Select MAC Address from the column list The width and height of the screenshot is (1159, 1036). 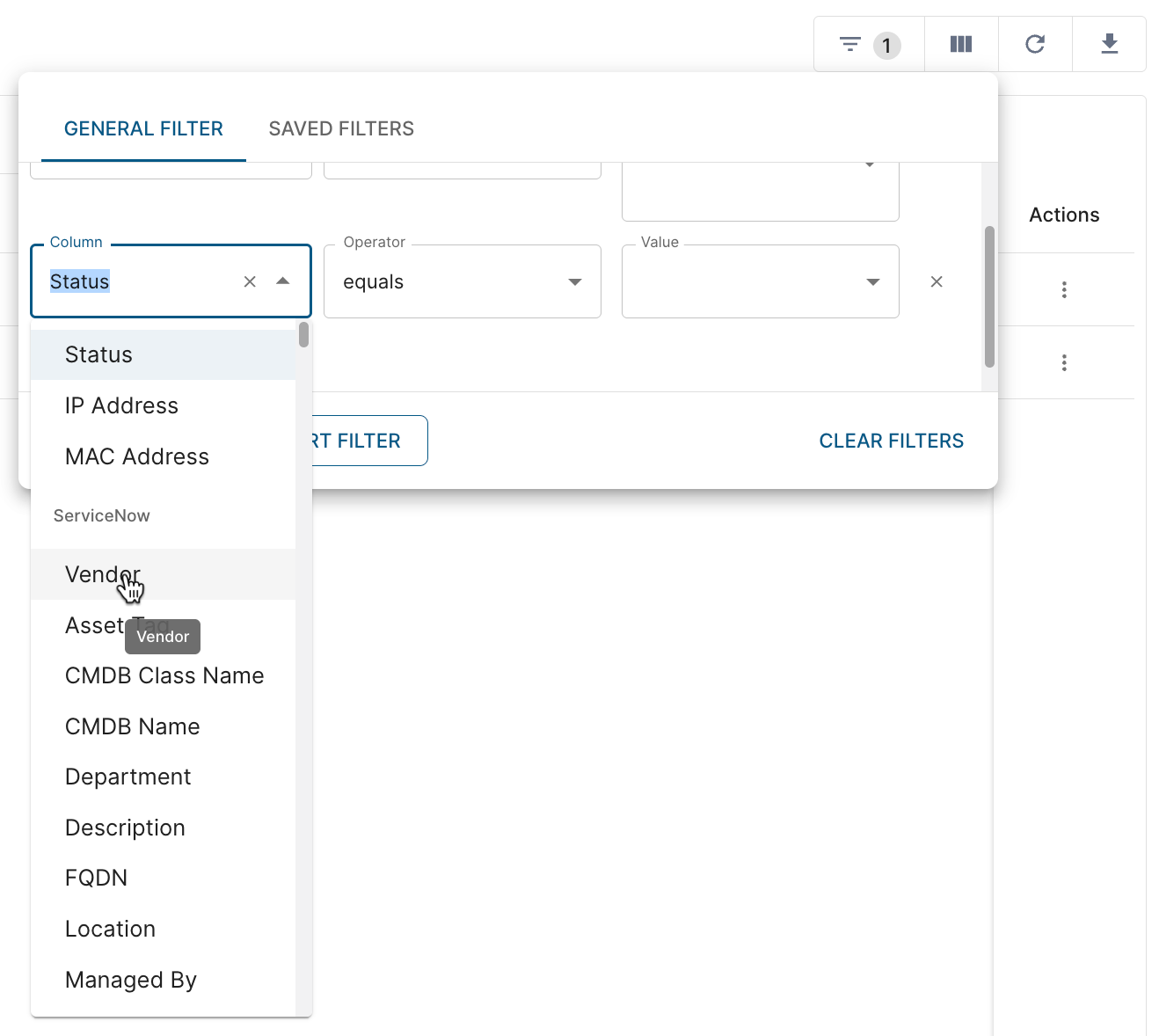pyautogui.click(x=136, y=456)
